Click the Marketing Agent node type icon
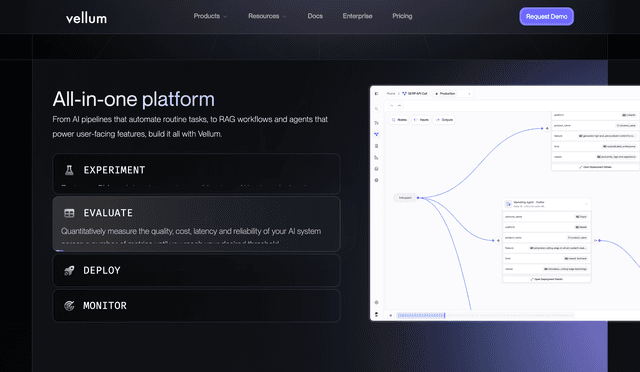This screenshot has width=640, height=372. point(508,204)
